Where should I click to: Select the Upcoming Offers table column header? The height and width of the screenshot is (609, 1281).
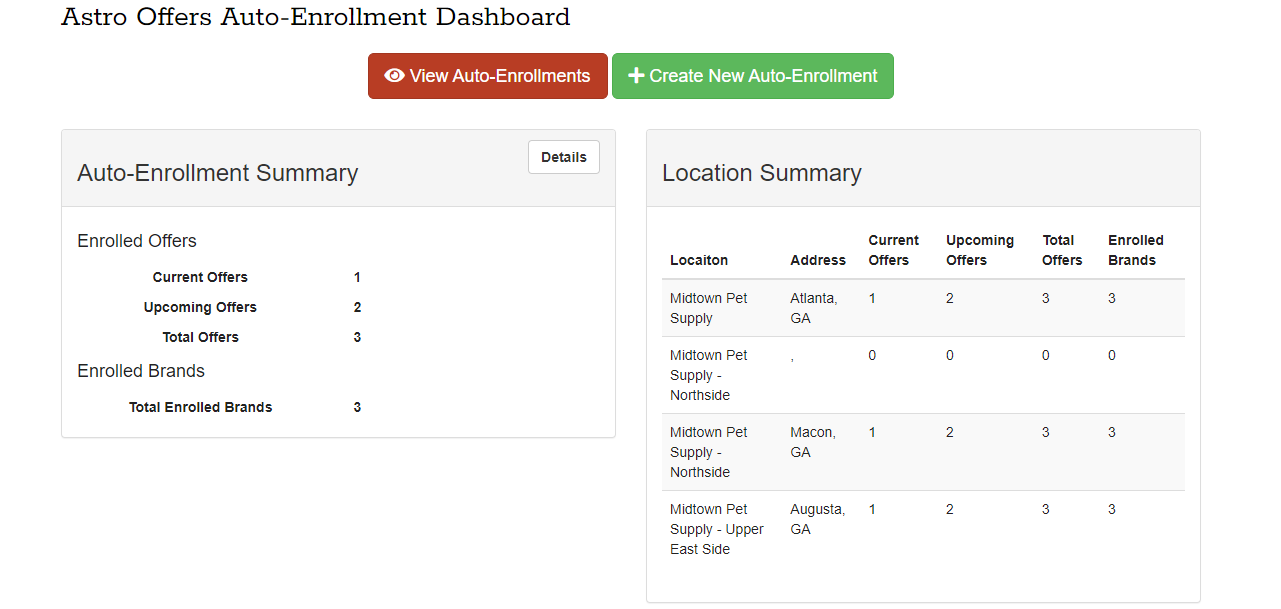point(979,250)
